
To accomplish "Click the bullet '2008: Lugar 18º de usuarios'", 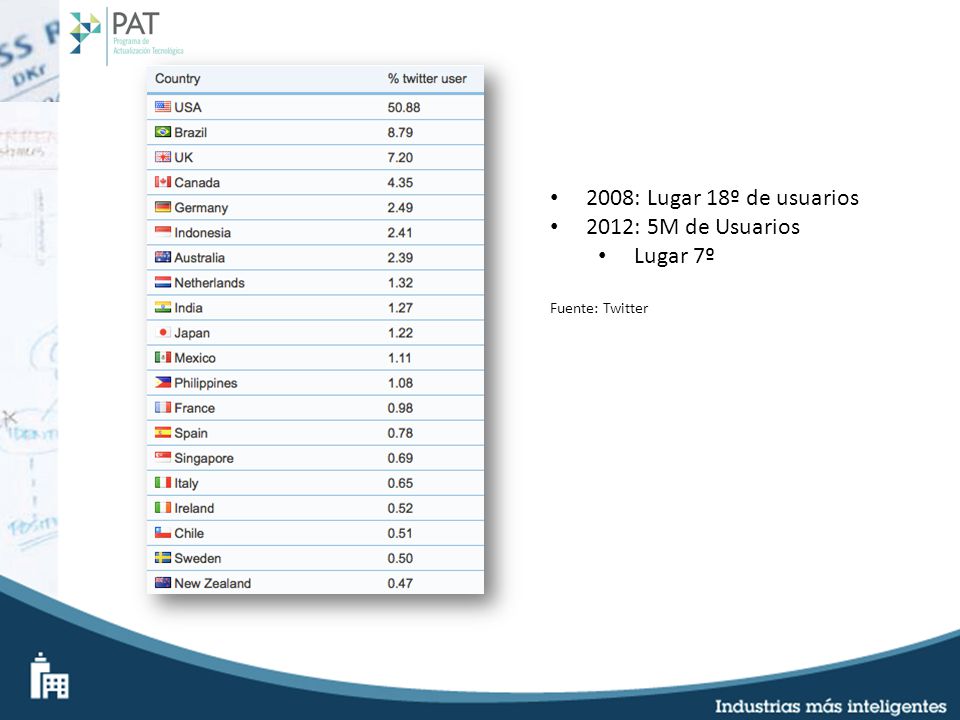I will coord(722,198).
